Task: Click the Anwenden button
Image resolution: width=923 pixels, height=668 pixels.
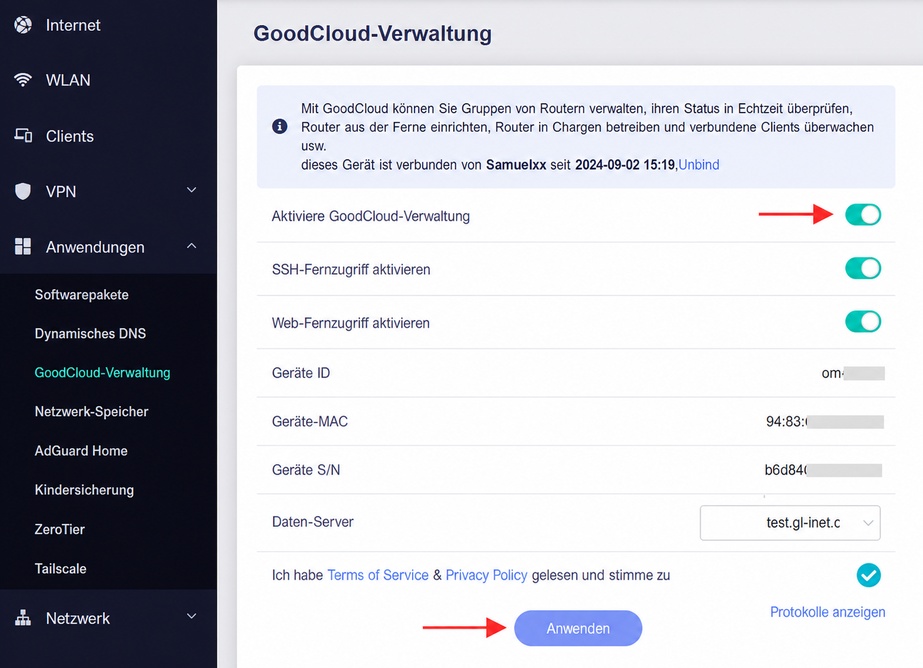Action: click(x=578, y=628)
